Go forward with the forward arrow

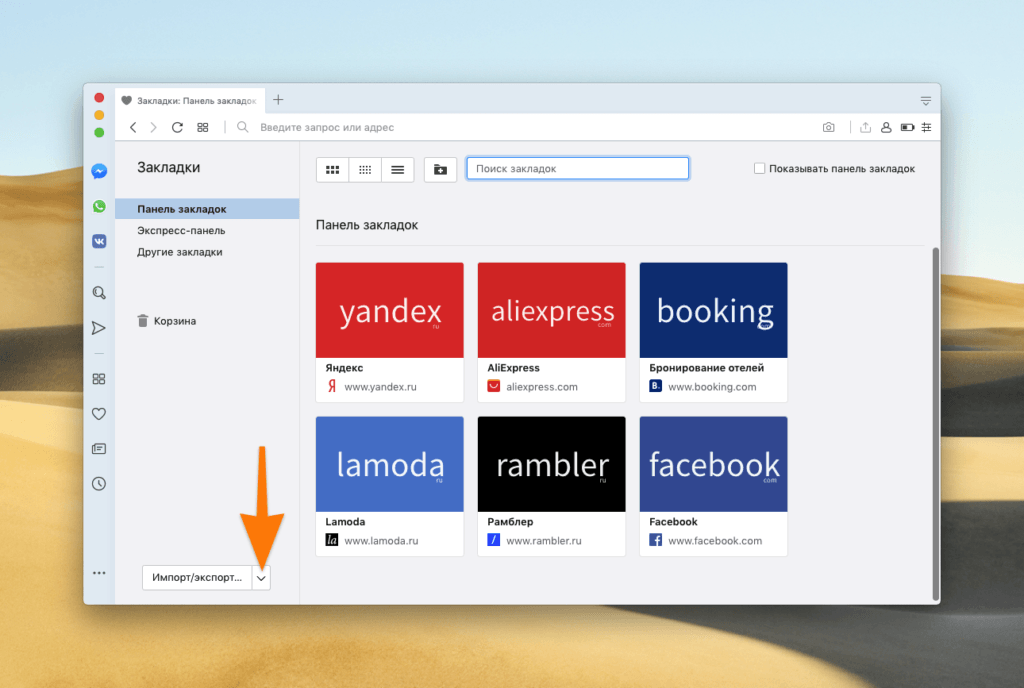click(x=153, y=127)
